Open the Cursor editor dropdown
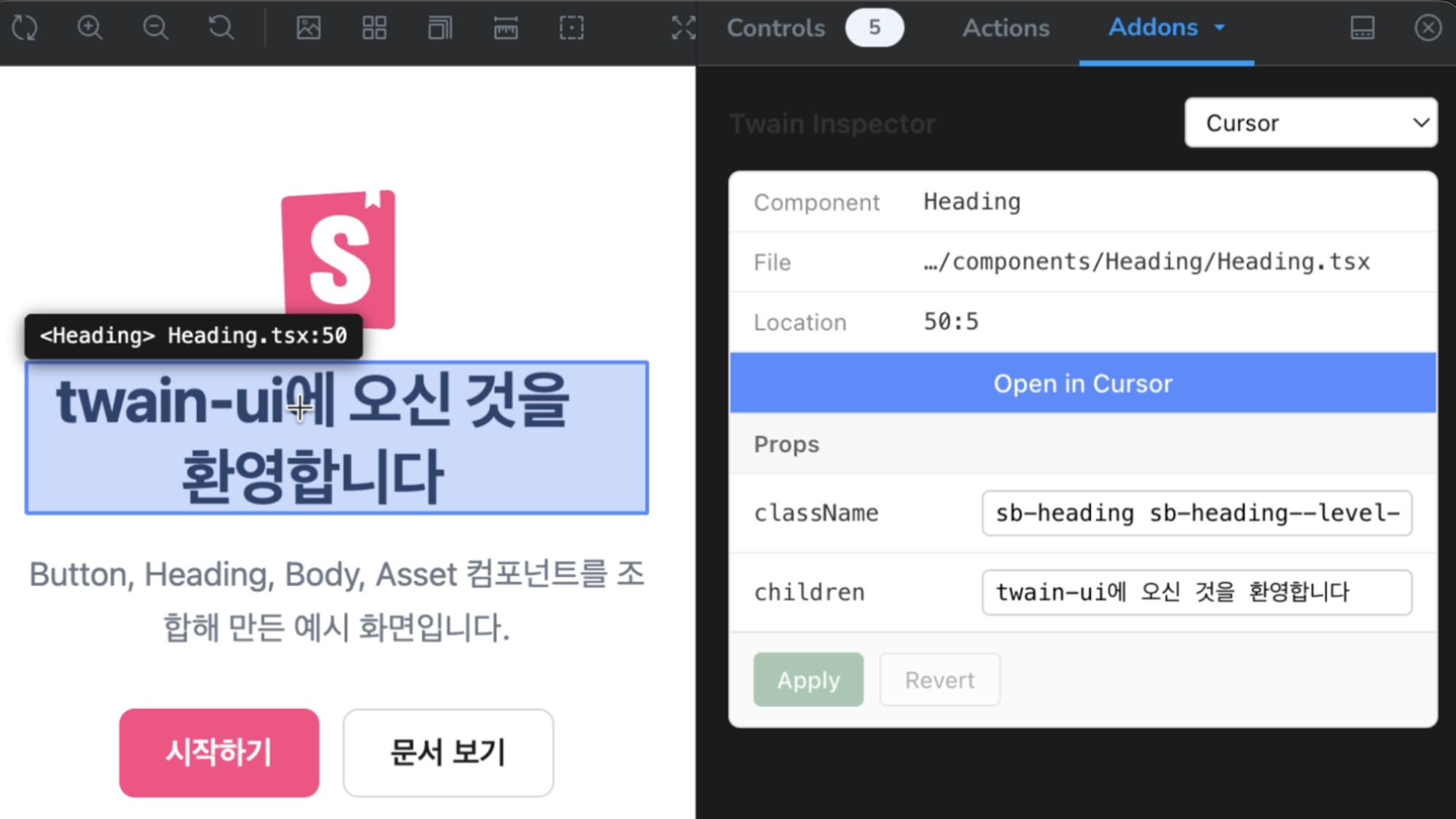This screenshot has width=1456, height=819. 1311,122
